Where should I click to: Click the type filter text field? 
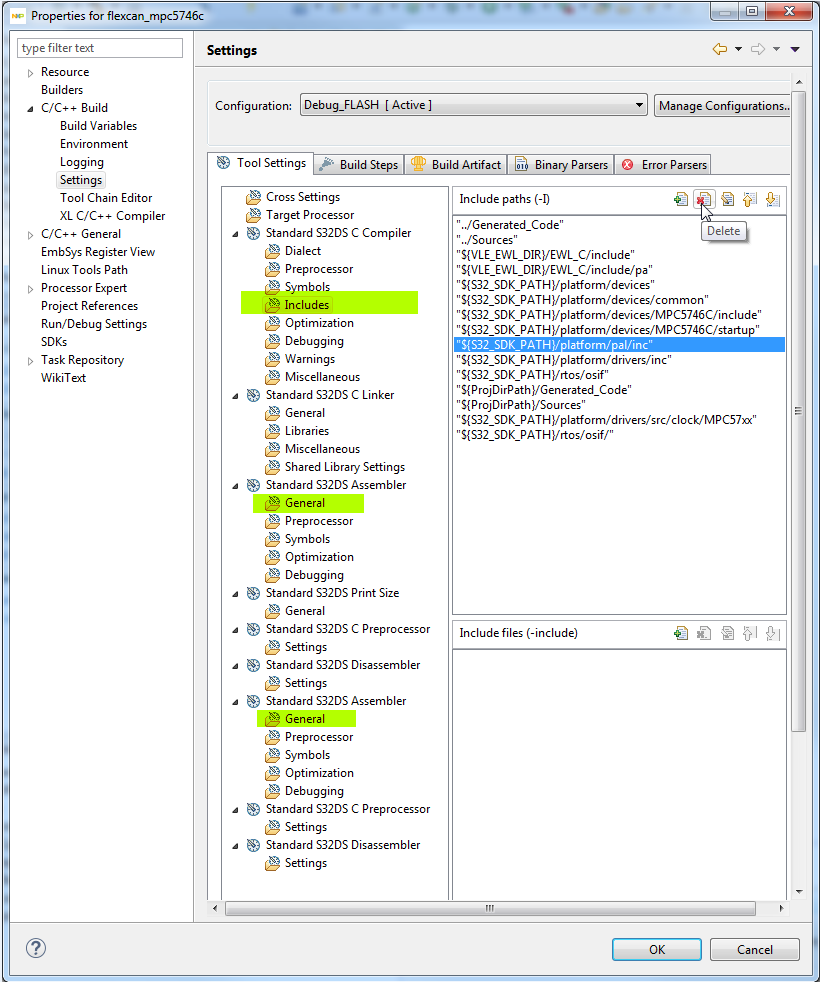click(100, 48)
